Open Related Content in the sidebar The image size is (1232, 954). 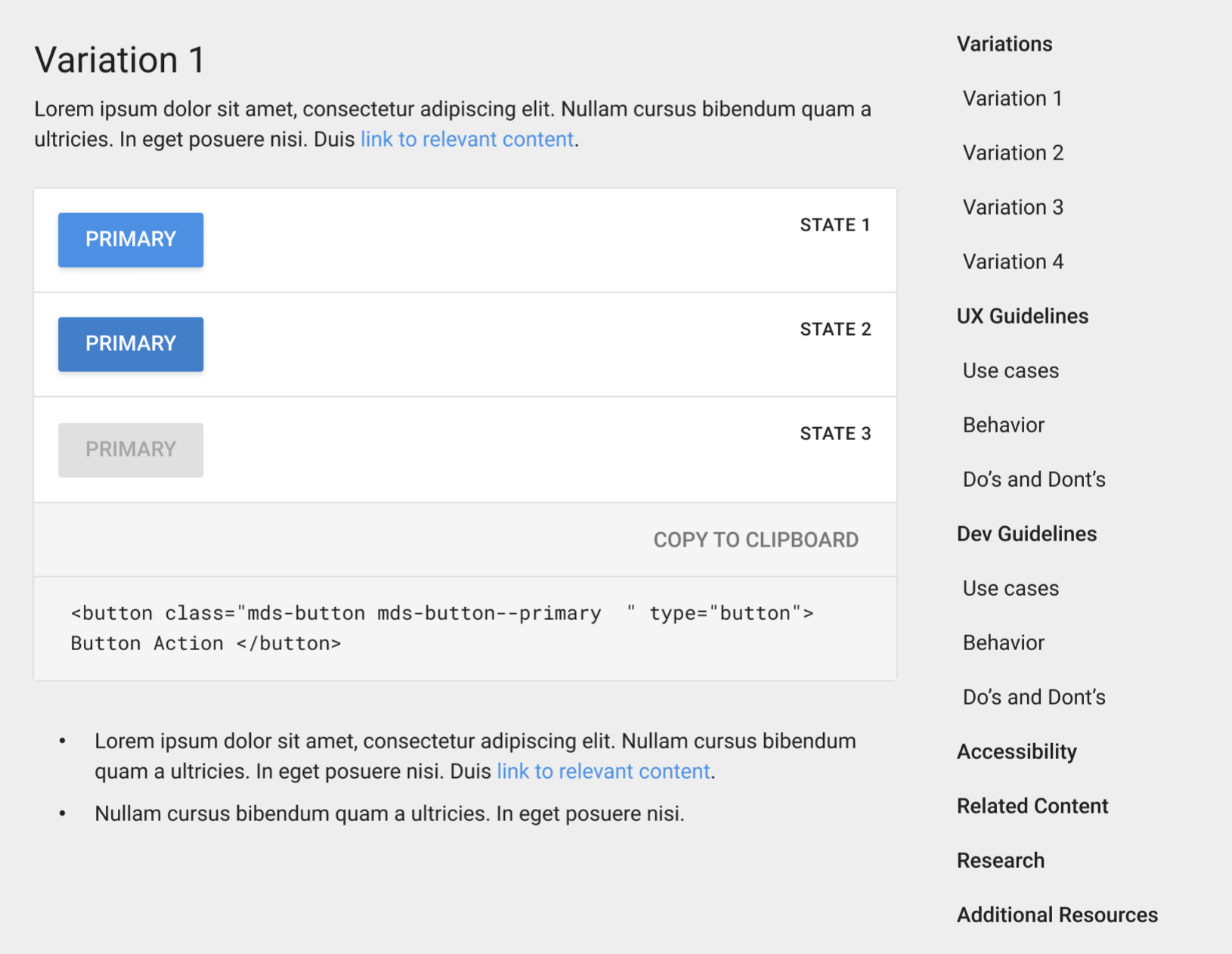1032,807
